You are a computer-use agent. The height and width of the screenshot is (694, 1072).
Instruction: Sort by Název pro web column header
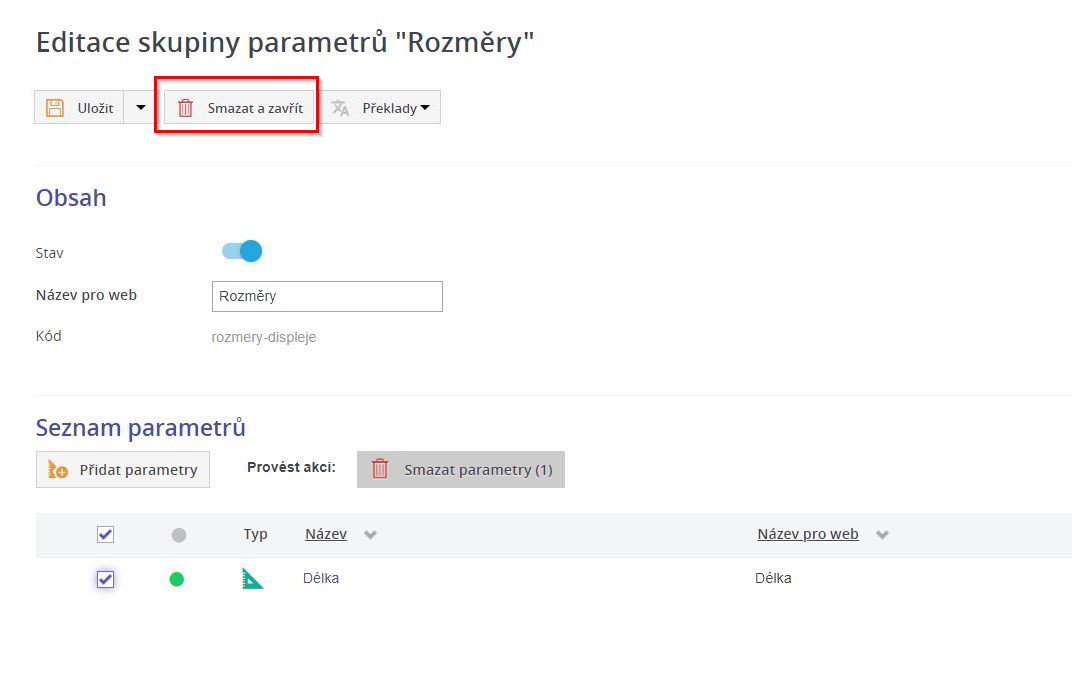tap(807, 534)
